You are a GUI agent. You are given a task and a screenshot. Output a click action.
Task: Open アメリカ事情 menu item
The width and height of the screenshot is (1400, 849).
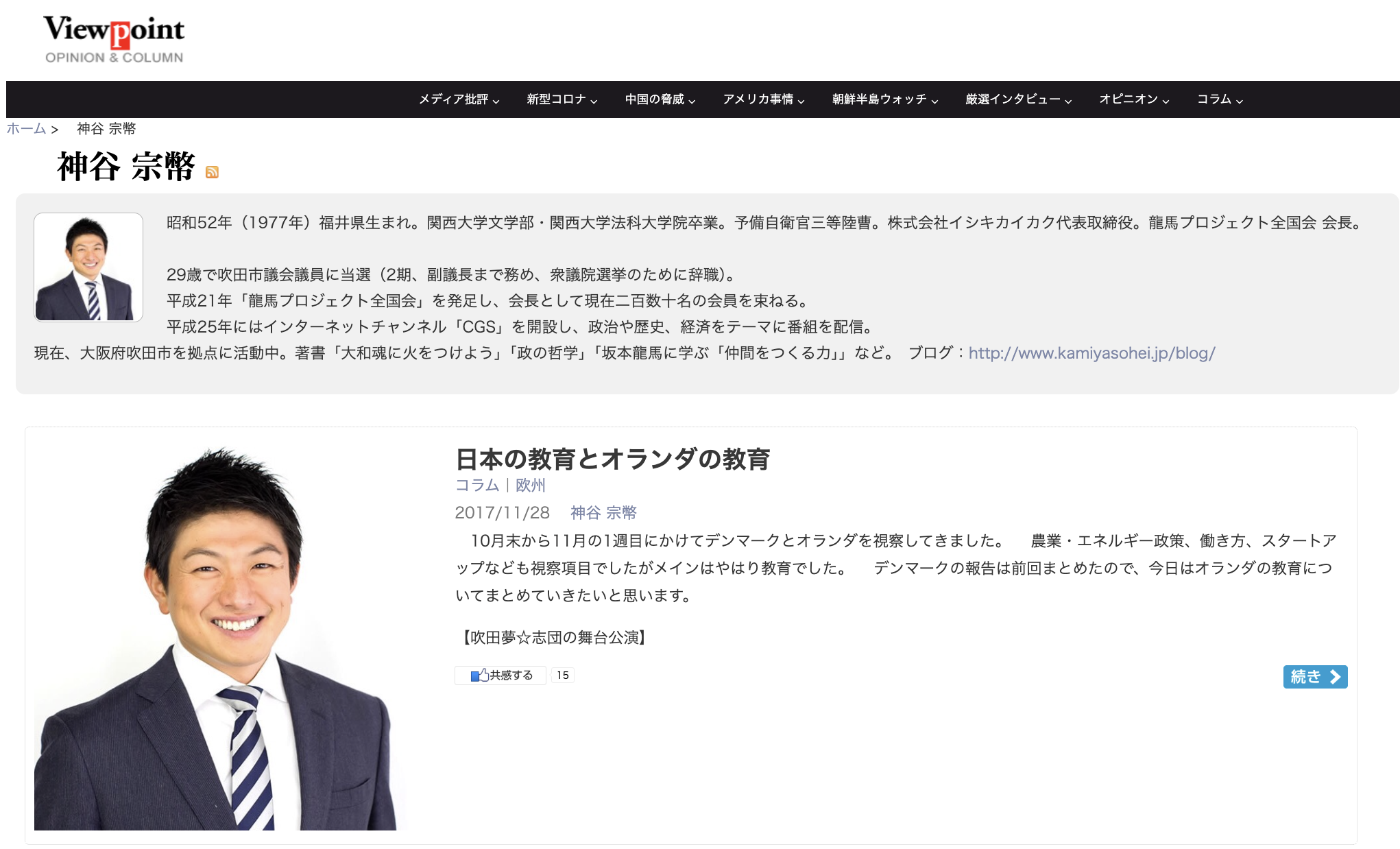[x=763, y=99]
